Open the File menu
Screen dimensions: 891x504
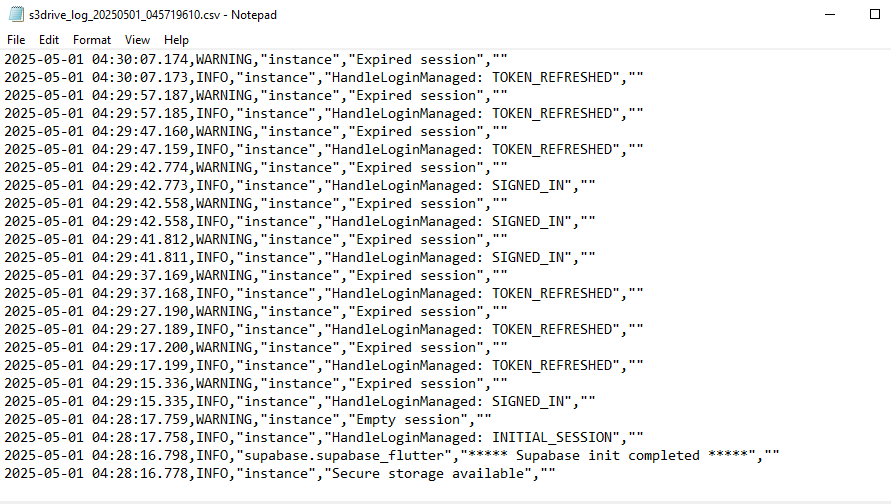16,40
